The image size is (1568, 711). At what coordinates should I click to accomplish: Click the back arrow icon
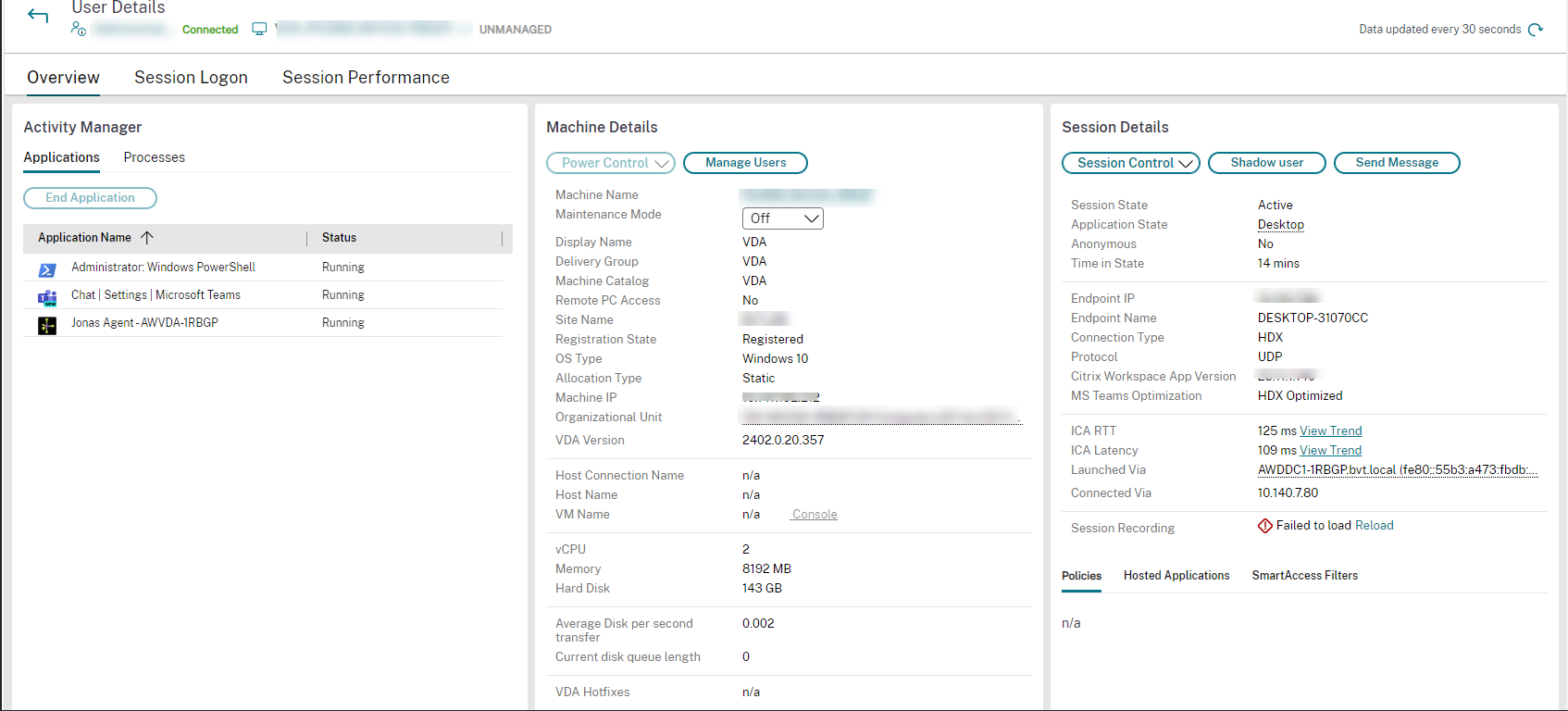click(38, 16)
